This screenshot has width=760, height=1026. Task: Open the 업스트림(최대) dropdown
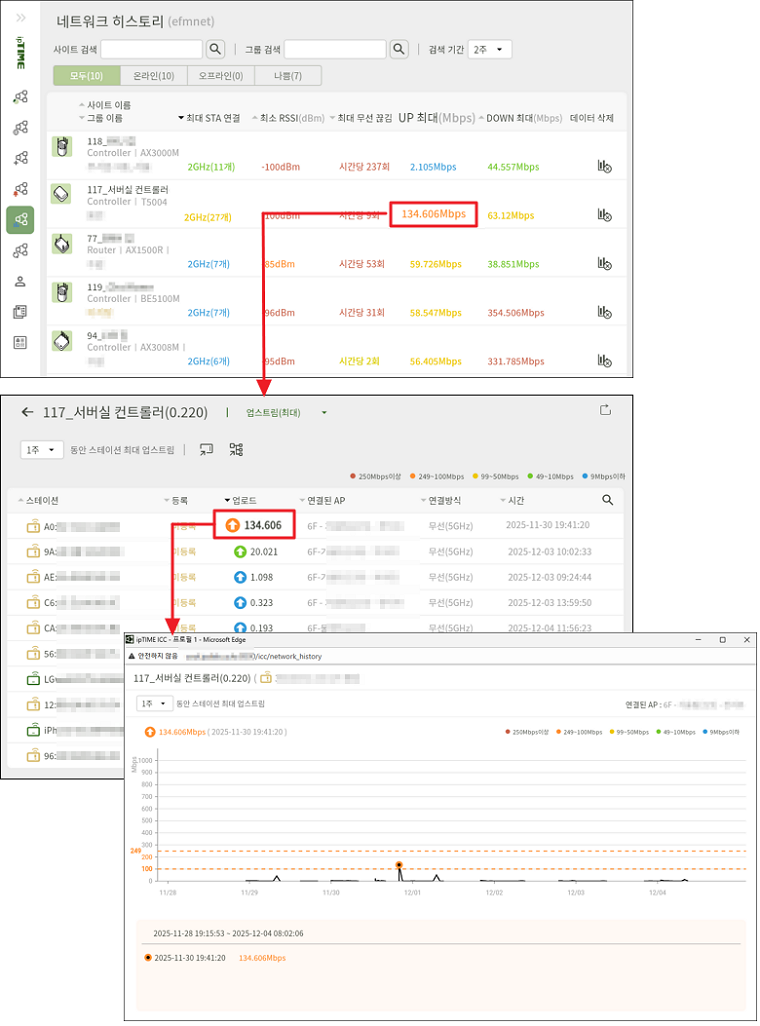(288, 412)
